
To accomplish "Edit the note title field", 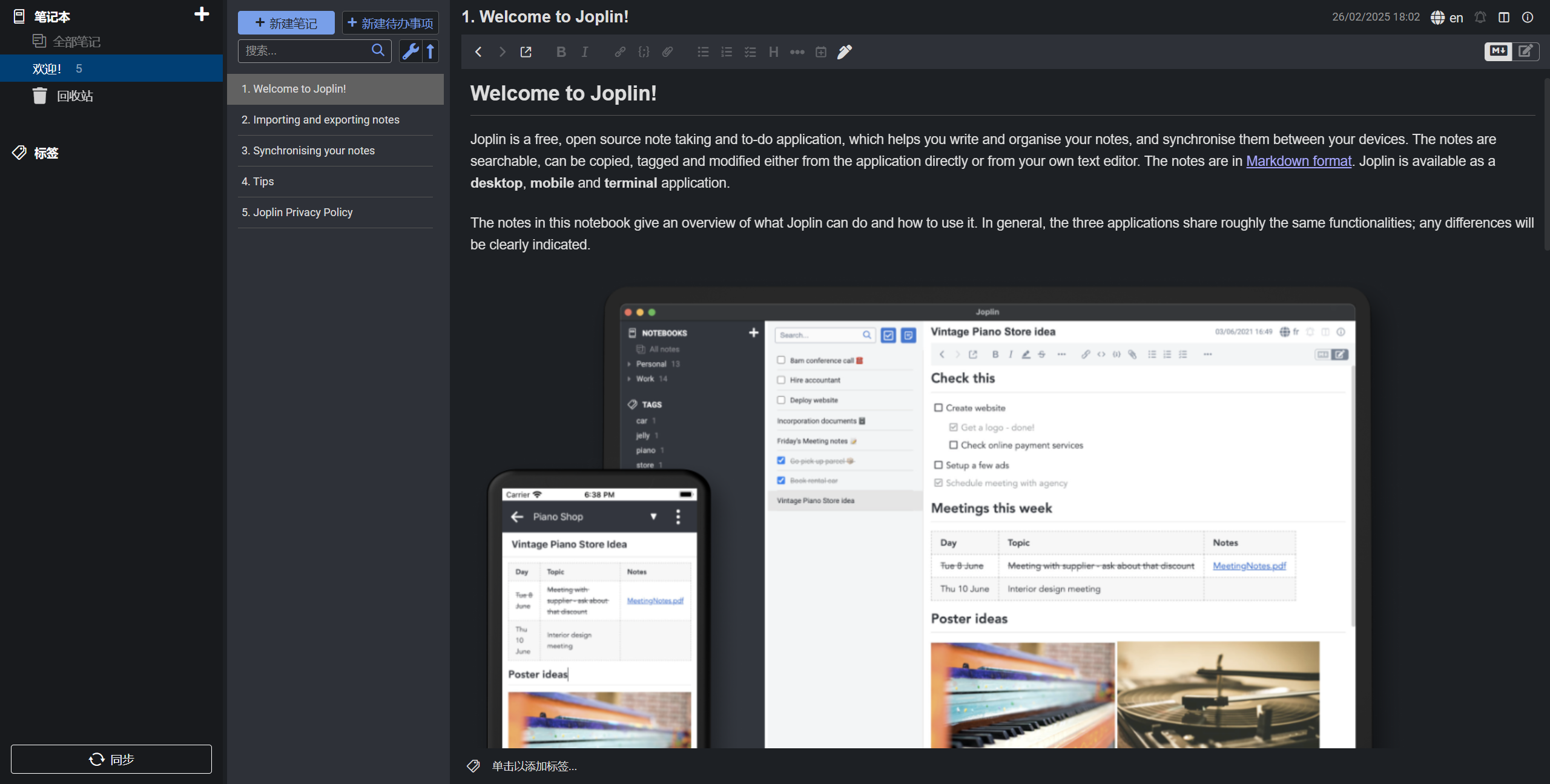I will (890, 17).
